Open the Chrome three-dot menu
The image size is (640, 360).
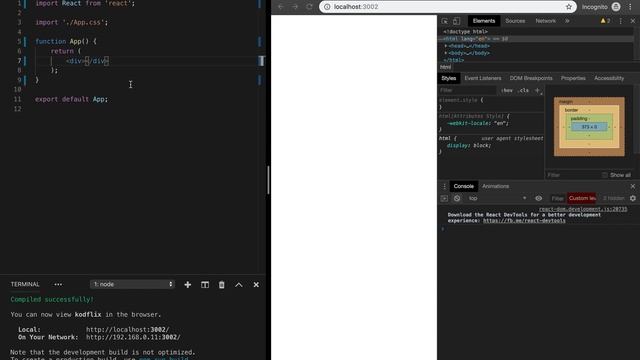pyautogui.click(x=630, y=7)
